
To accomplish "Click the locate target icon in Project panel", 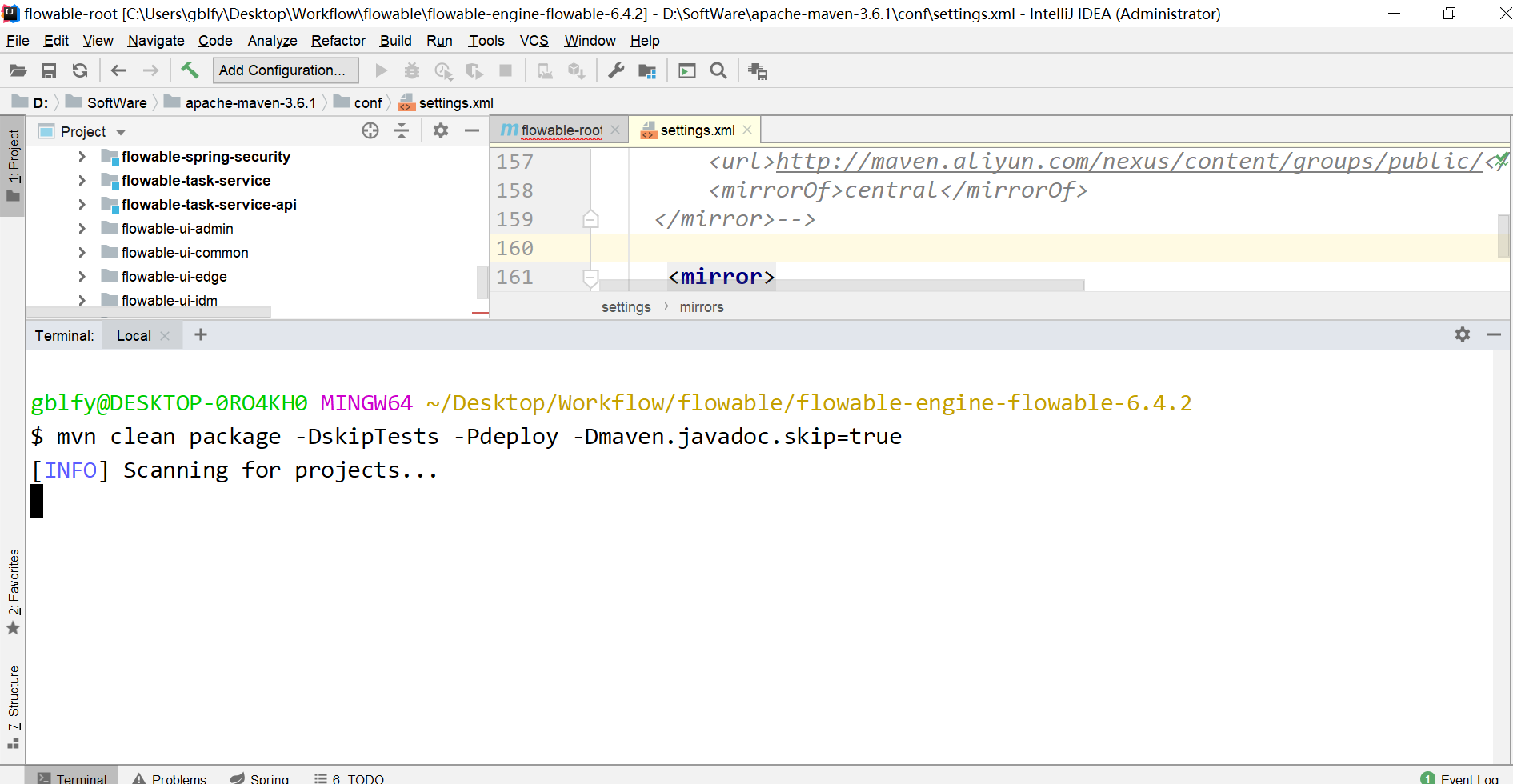I will click(370, 130).
